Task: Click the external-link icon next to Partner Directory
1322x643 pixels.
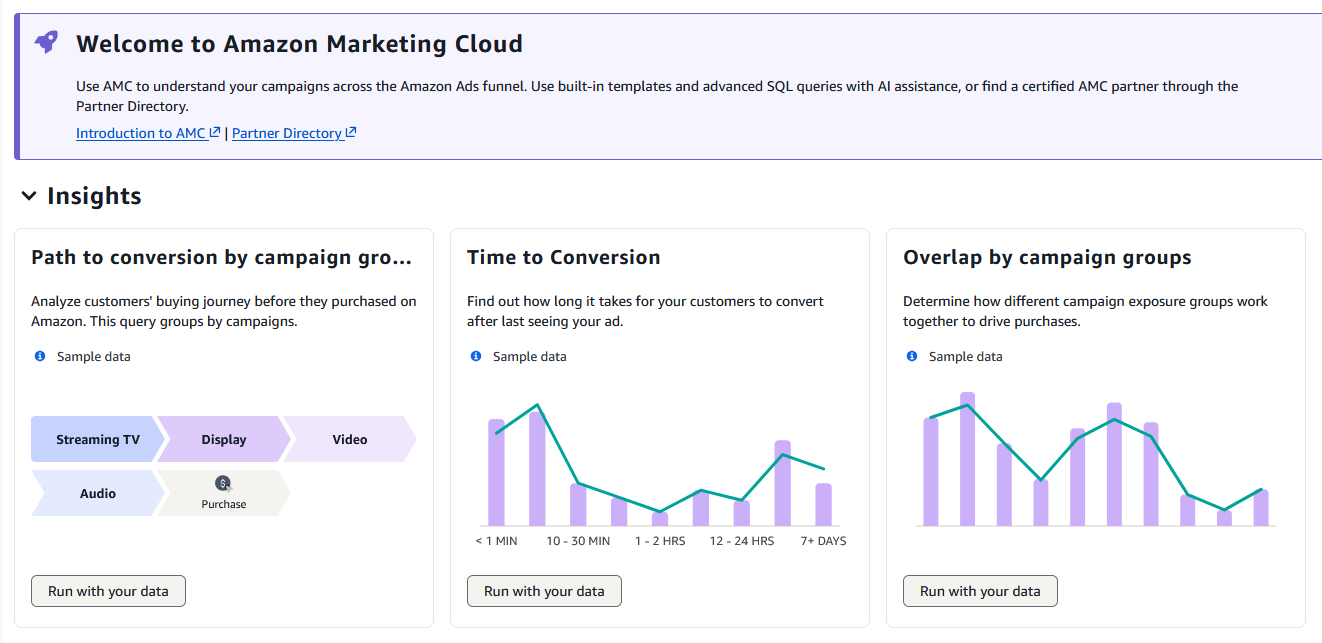Action: coord(351,132)
